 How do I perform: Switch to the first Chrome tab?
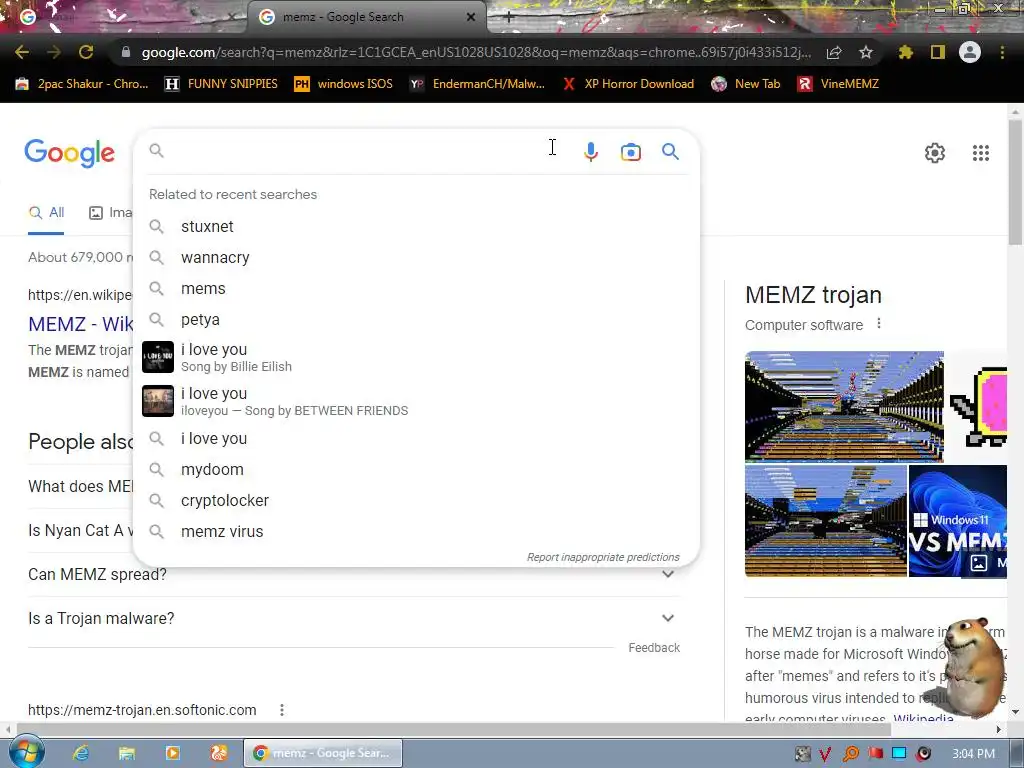pyautogui.click(x=124, y=17)
